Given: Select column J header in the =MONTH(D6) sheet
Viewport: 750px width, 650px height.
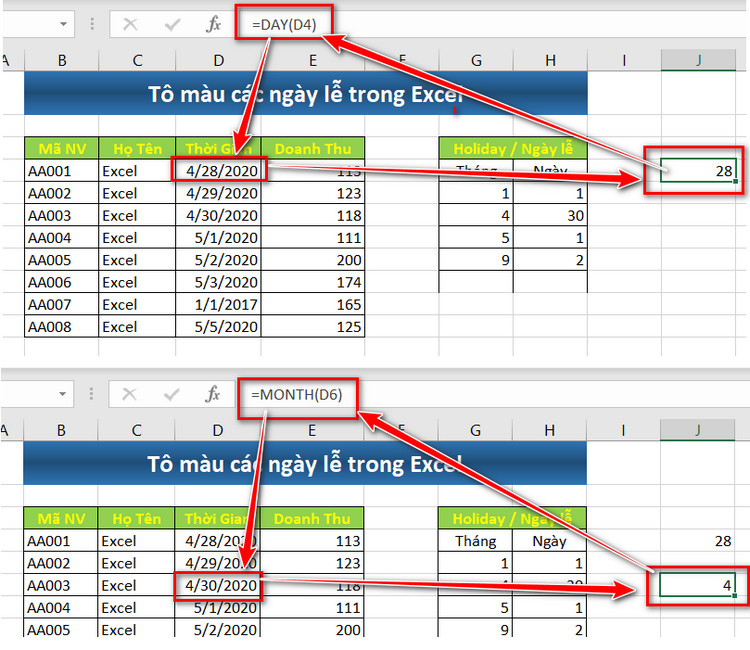Looking at the screenshot, I should 697,430.
